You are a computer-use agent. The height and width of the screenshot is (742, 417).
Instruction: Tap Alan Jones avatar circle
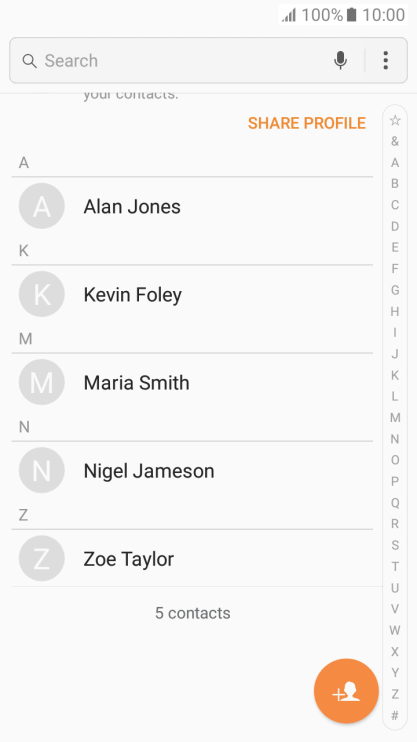click(42, 206)
